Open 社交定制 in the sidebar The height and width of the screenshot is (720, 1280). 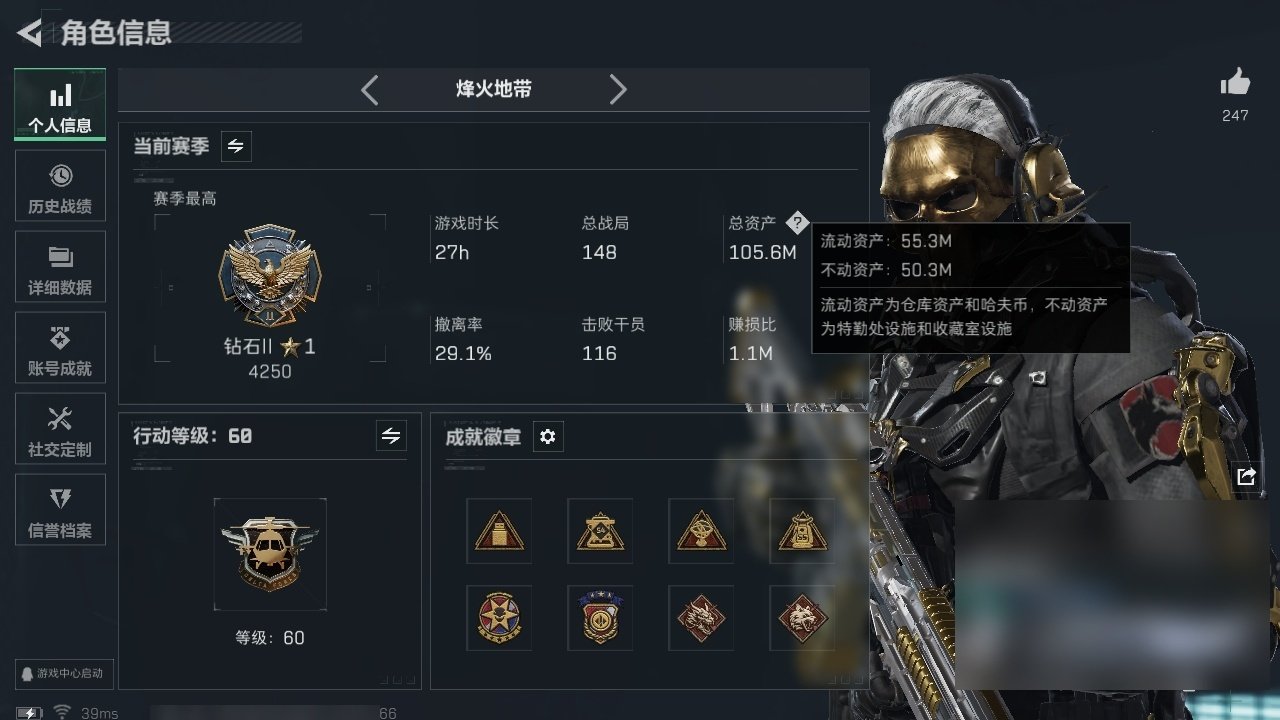60,429
